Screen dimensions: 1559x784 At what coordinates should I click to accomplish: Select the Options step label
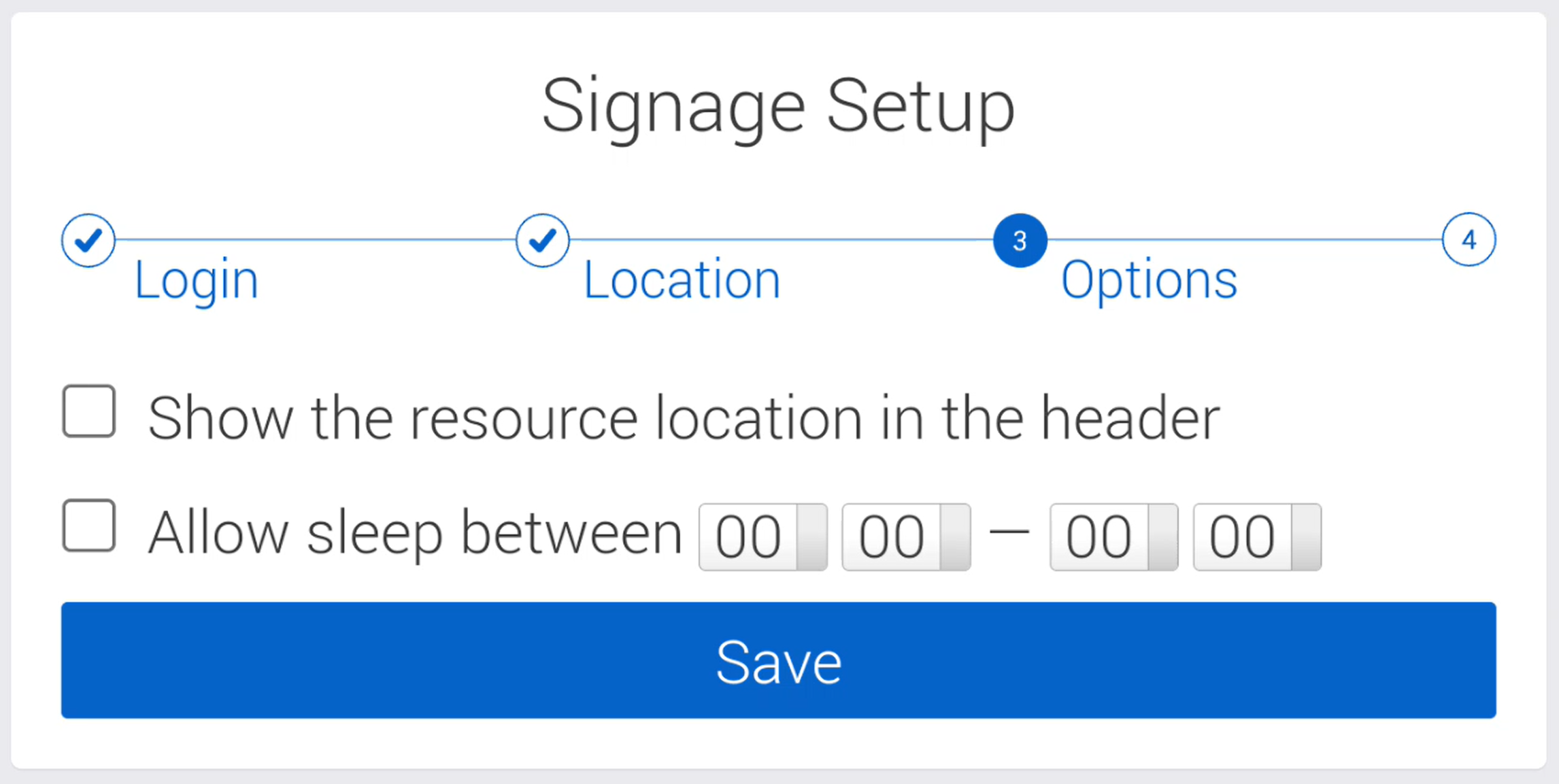[x=1149, y=279]
